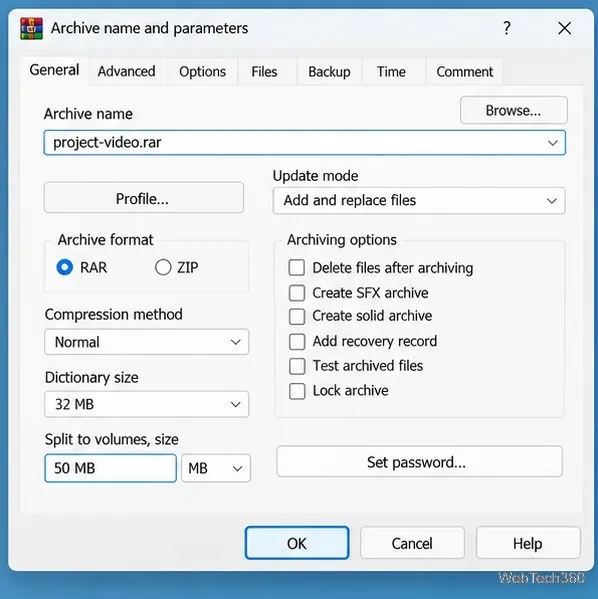Open the Dictionary size dropdown showing 32 MB

pos(146,404)
